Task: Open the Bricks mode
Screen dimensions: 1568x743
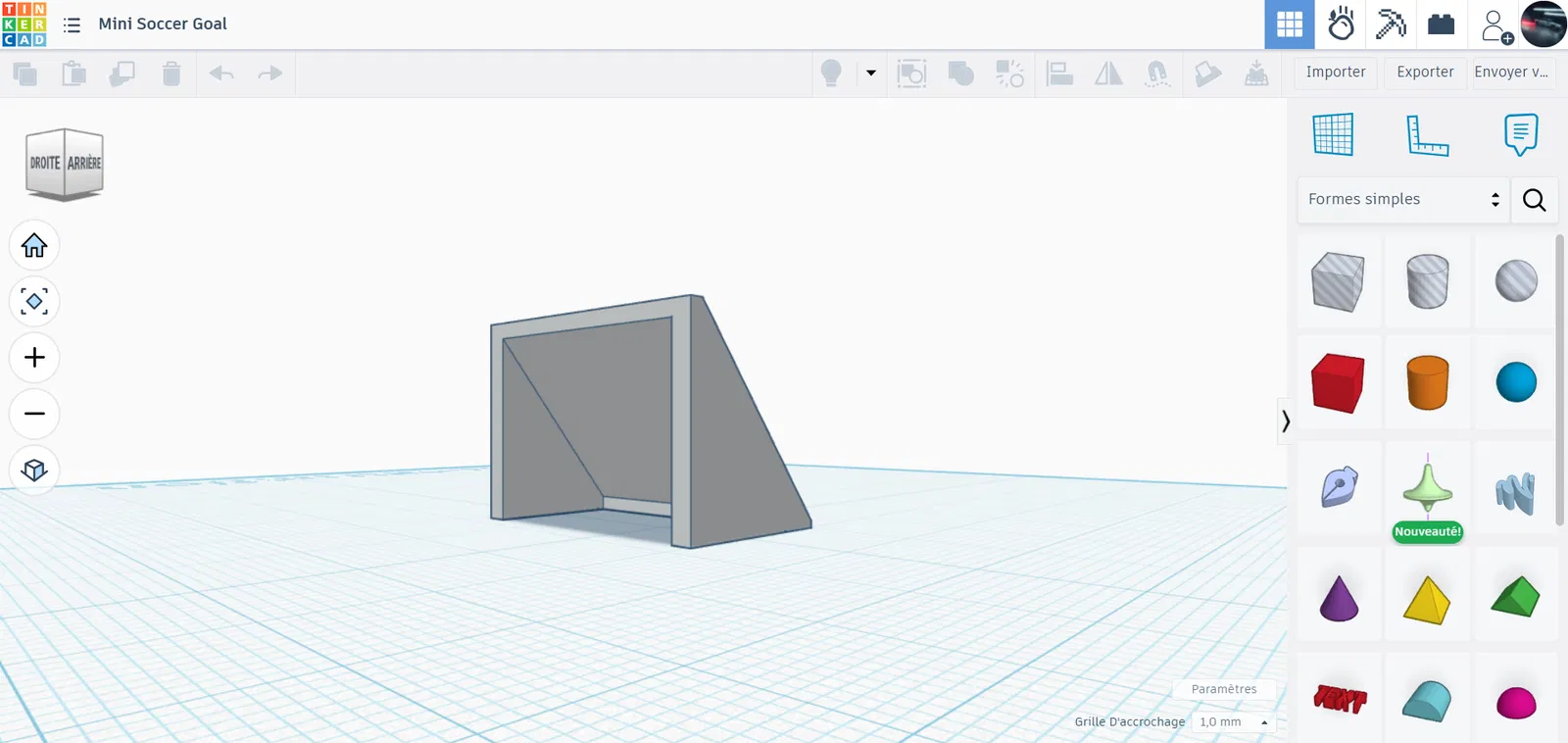Action: click(x=1442, y=25)
